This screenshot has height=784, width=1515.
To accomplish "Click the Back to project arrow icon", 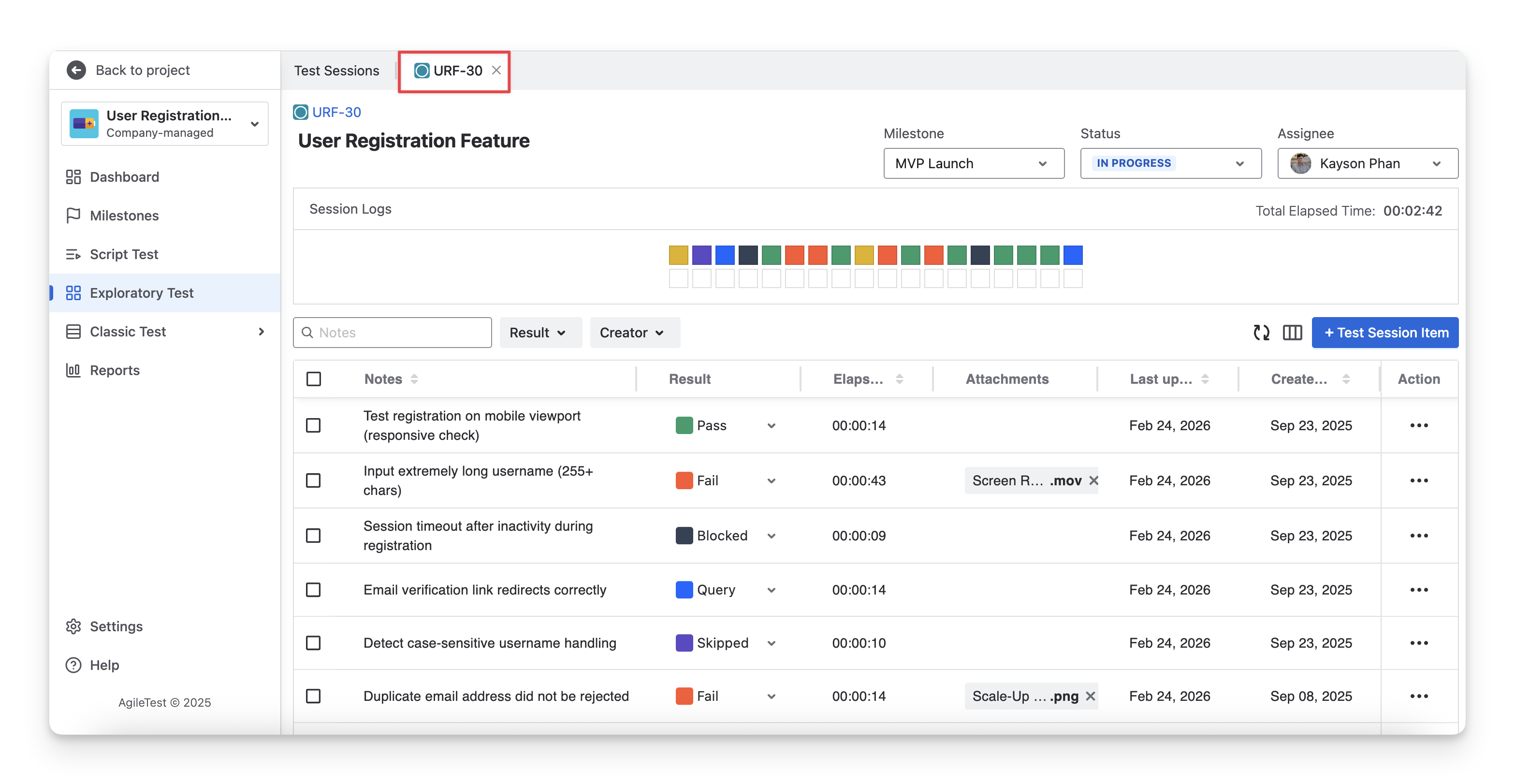I will click(x=76, y=70).
